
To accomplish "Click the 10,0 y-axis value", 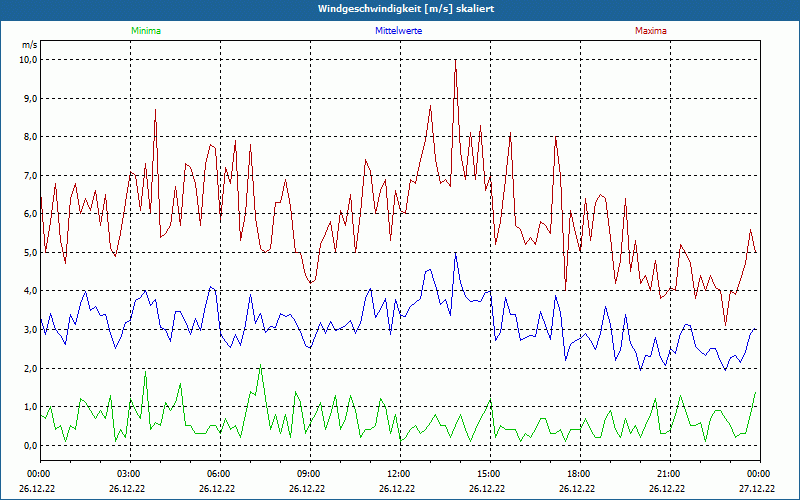I will pos(29,60).
